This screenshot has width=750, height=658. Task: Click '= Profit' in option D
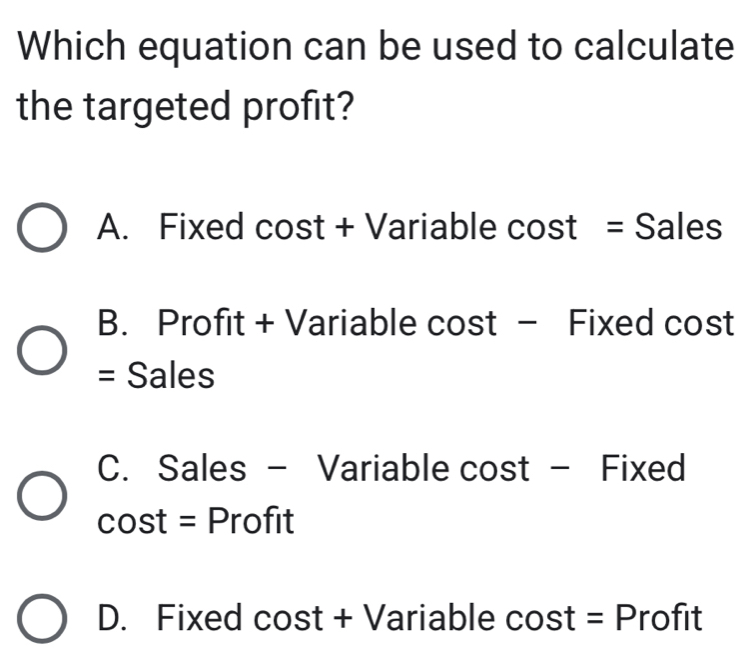647,617
